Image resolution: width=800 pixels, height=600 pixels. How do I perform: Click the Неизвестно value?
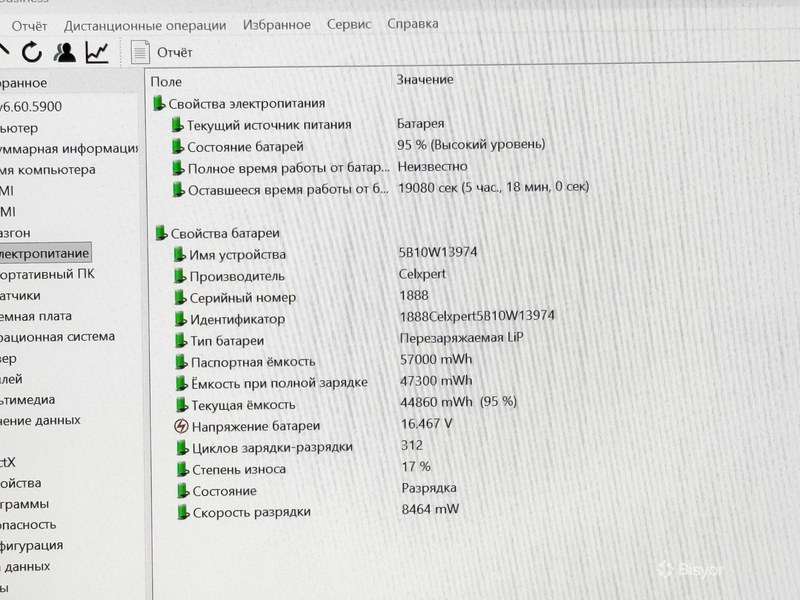tap(432, 166)
